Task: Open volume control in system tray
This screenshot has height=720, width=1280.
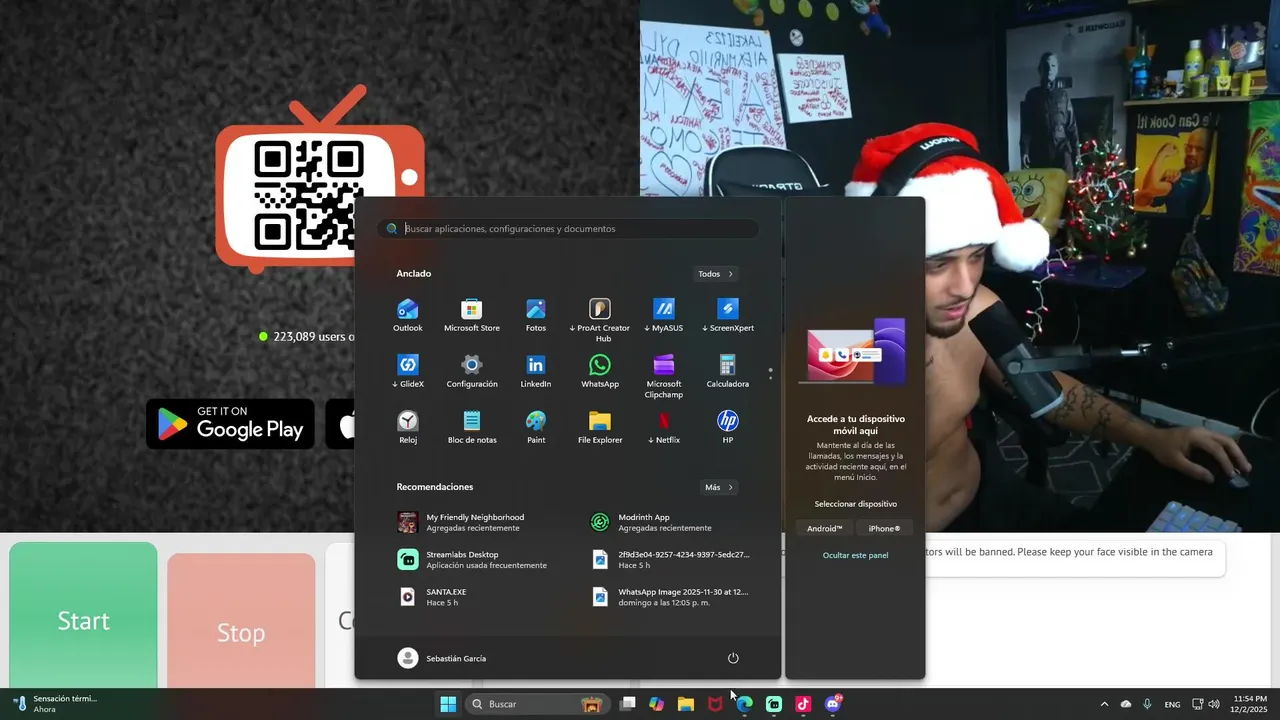Action: coord(1214,704)
